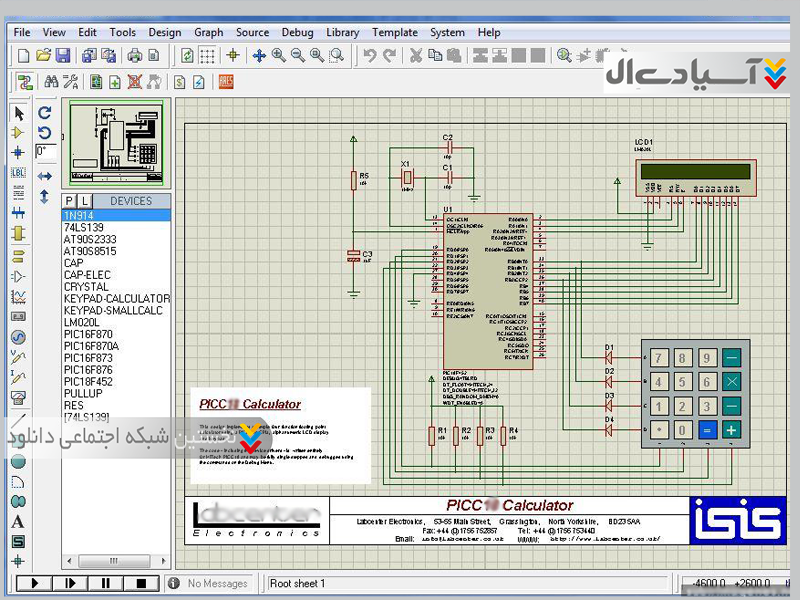
Task: Click the Rotate Clockwise icon
Action: (44, 112)
